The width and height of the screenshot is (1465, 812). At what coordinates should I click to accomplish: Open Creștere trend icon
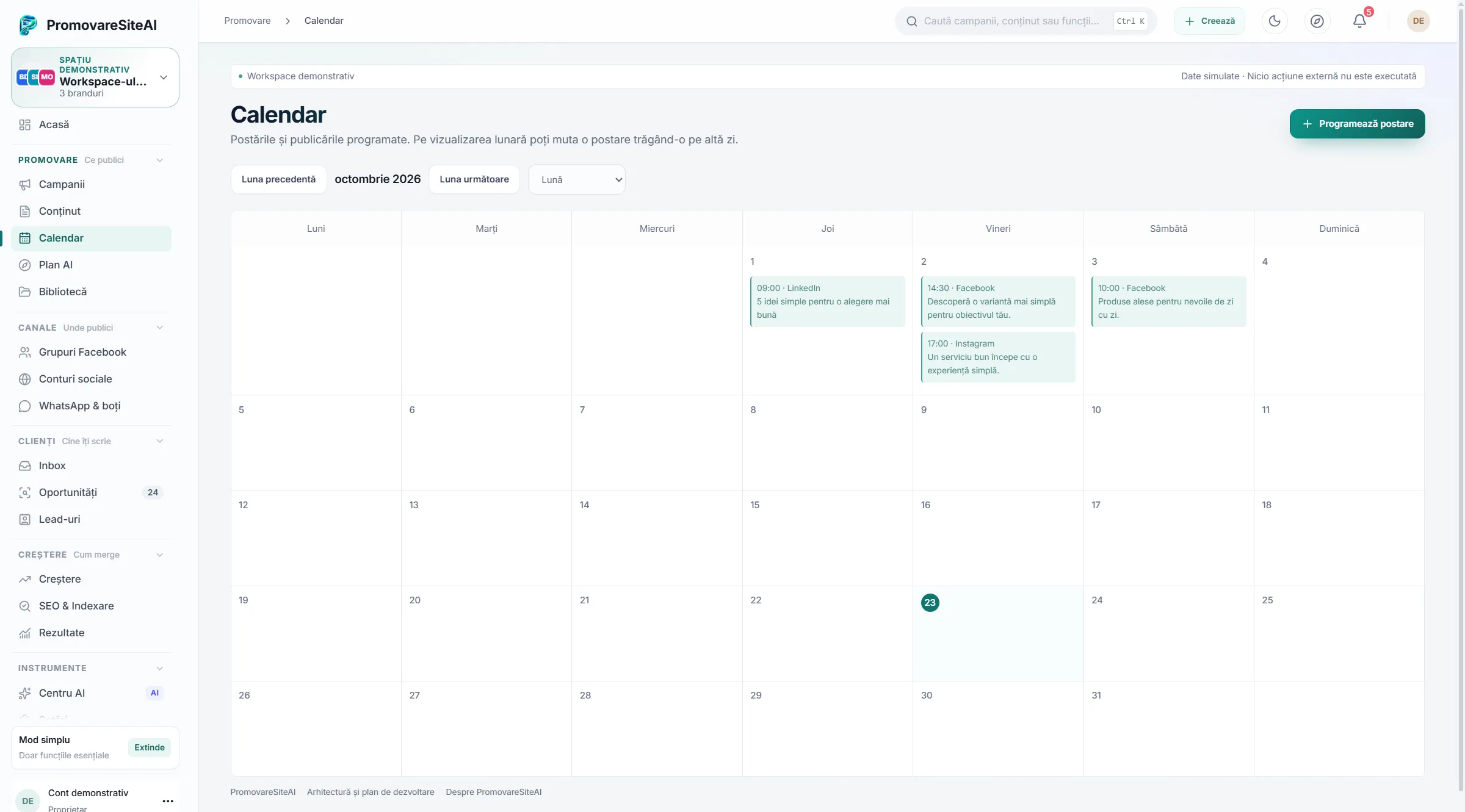24,579
